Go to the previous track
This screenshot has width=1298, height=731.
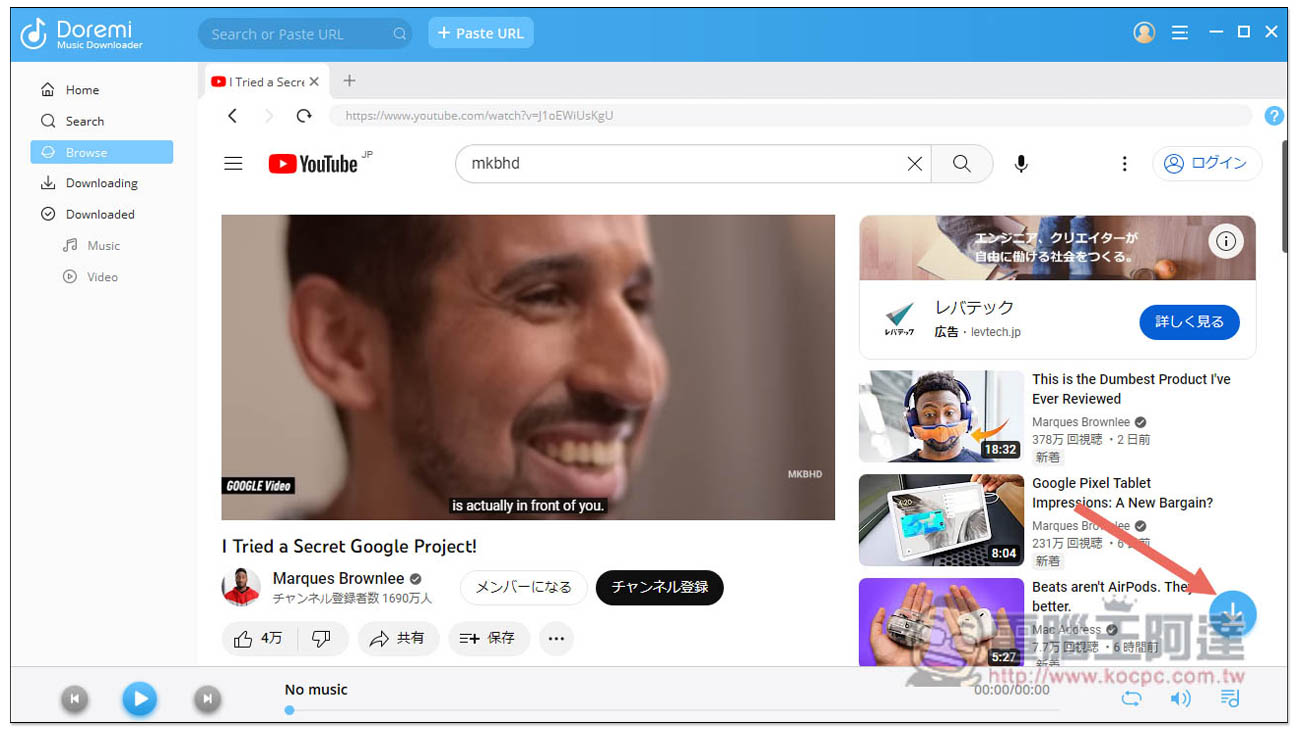click(x=74, y=699)
